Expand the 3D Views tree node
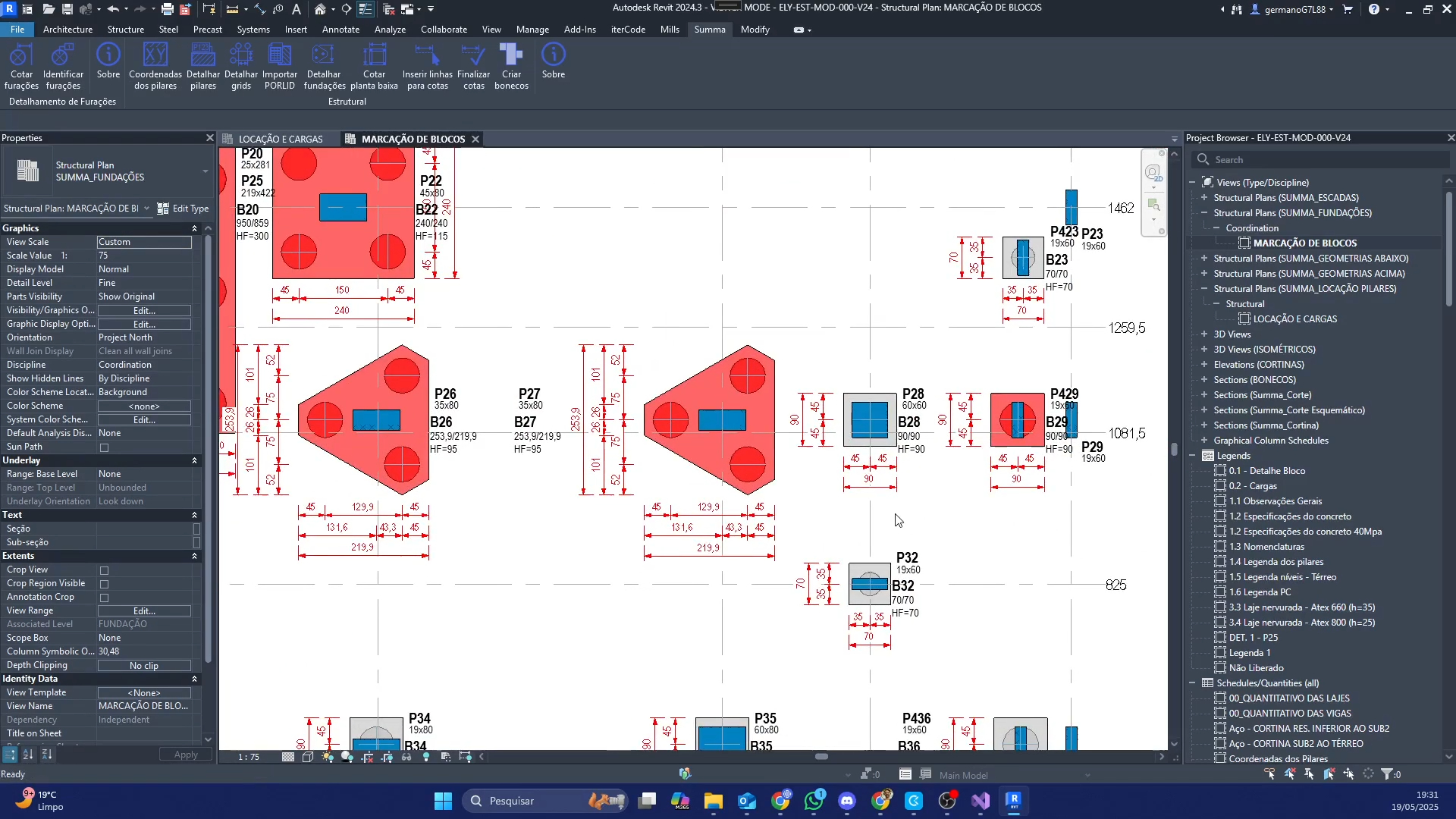Viewport: 1456px width, 819px height. (x=1204, y=334)
